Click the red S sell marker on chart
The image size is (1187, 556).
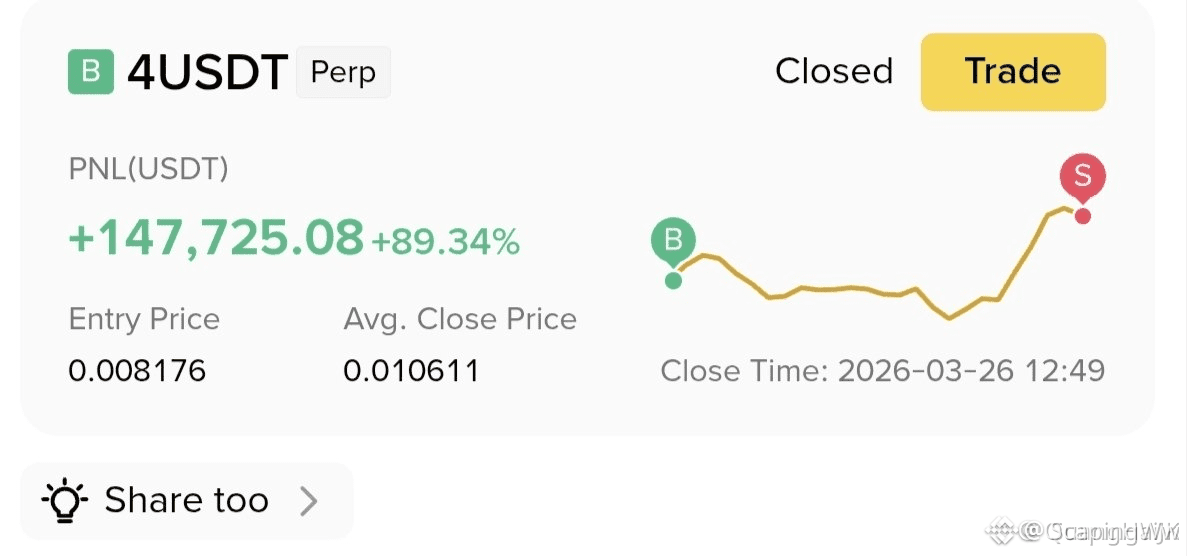click(x=1083, y=176)
